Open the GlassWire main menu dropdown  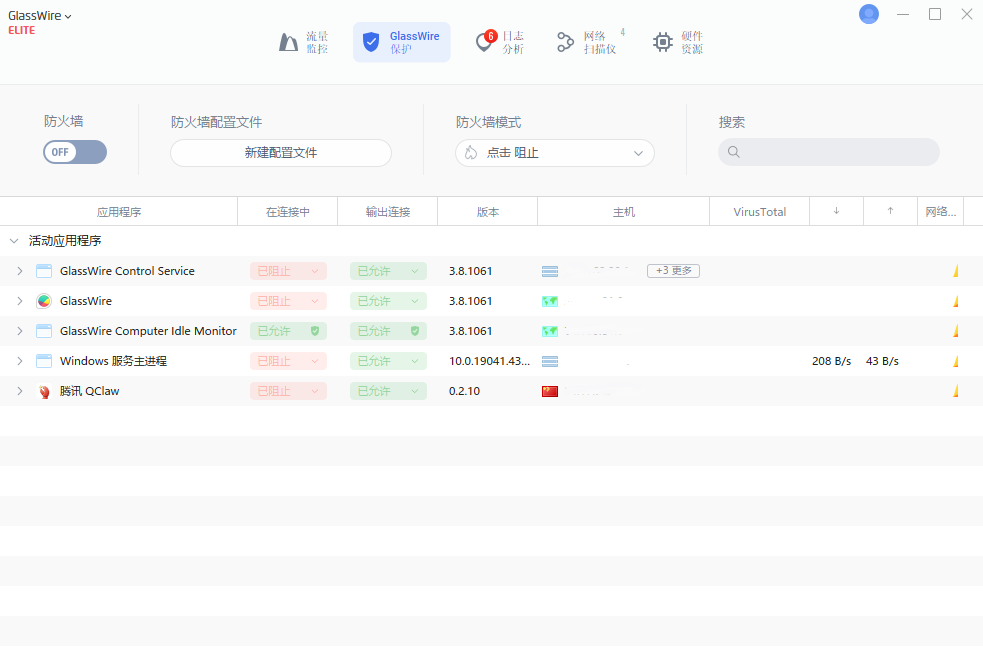[x=39, y=16]
